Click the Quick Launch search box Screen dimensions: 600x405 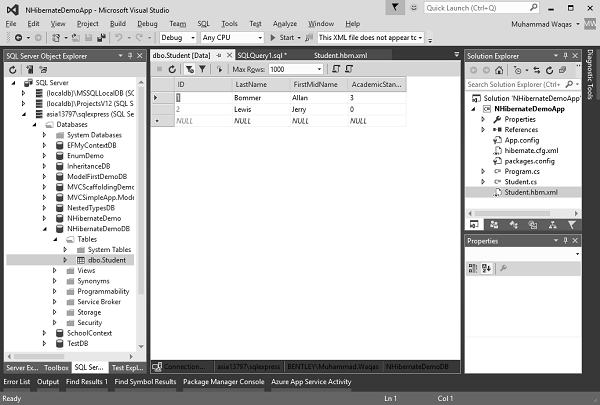click(481, 8)
